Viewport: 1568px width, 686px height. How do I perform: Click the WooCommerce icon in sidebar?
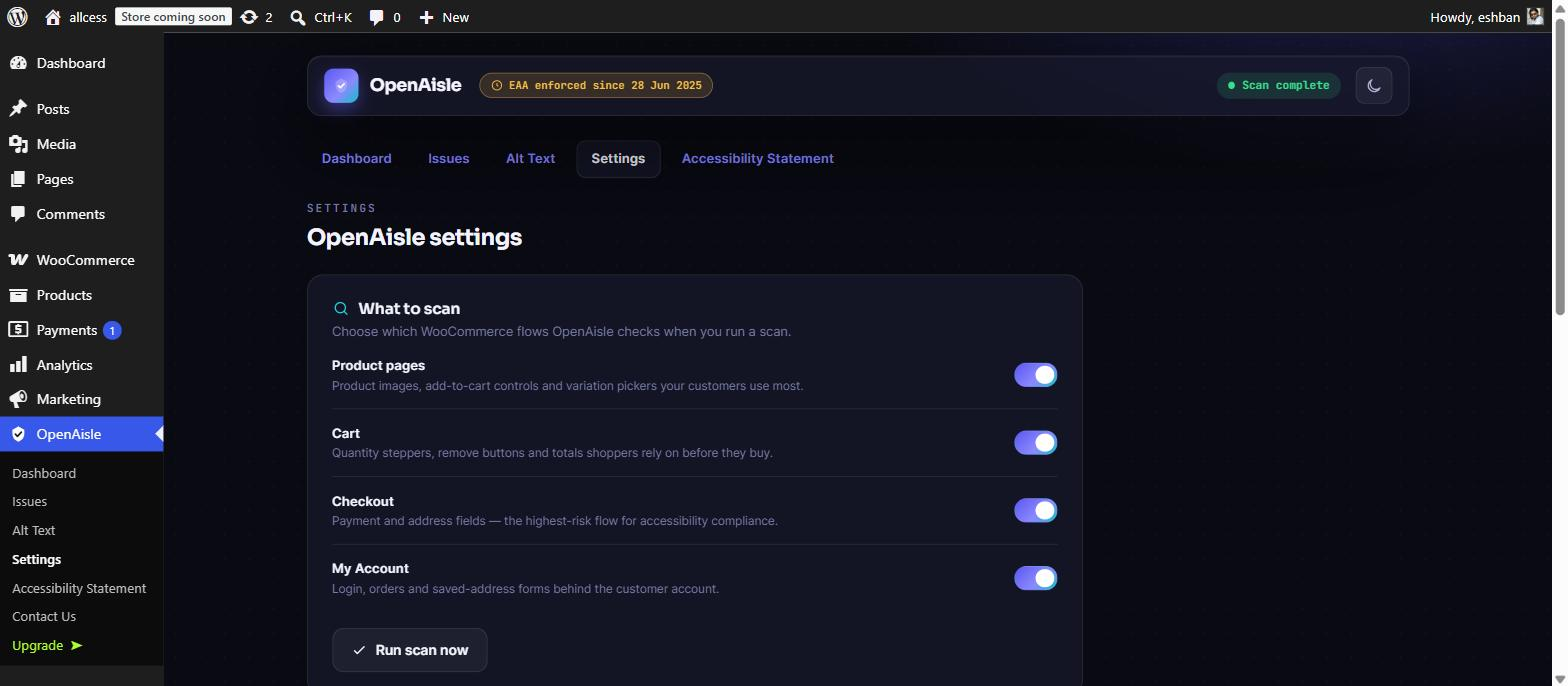[x=18, y=260]
